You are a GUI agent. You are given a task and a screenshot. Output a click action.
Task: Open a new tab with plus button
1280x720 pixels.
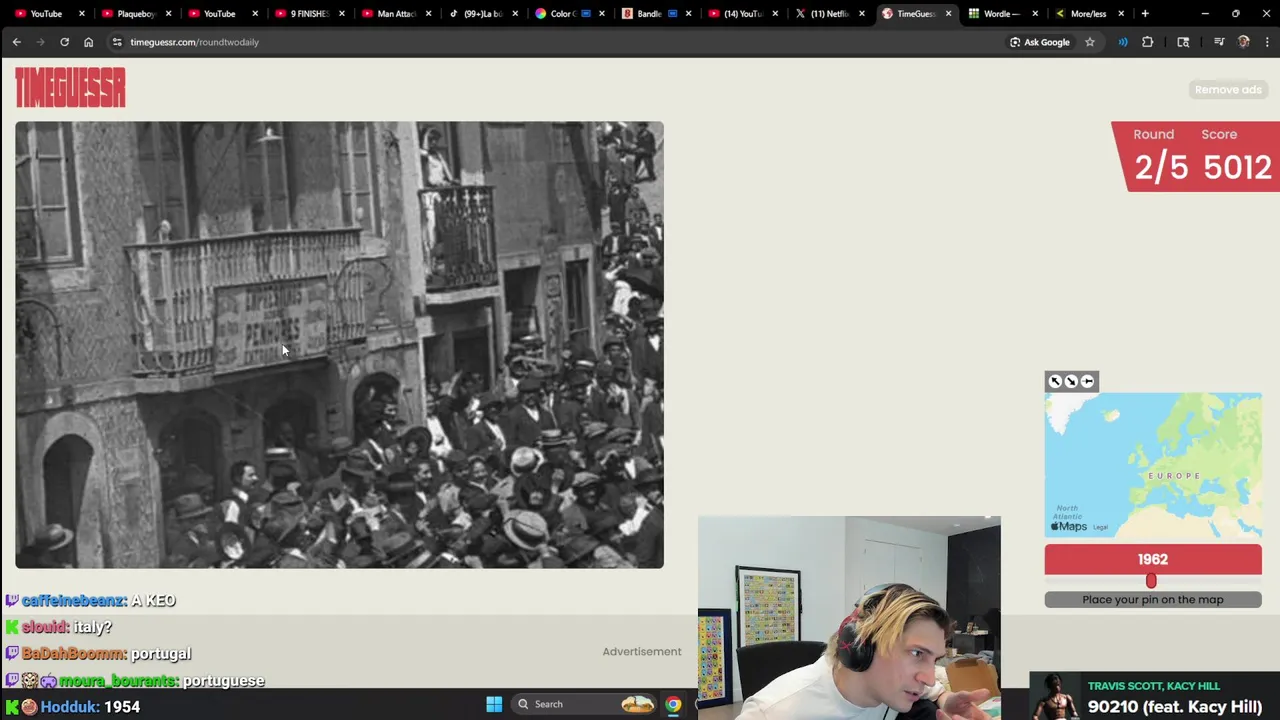(x=1145, y=14)
